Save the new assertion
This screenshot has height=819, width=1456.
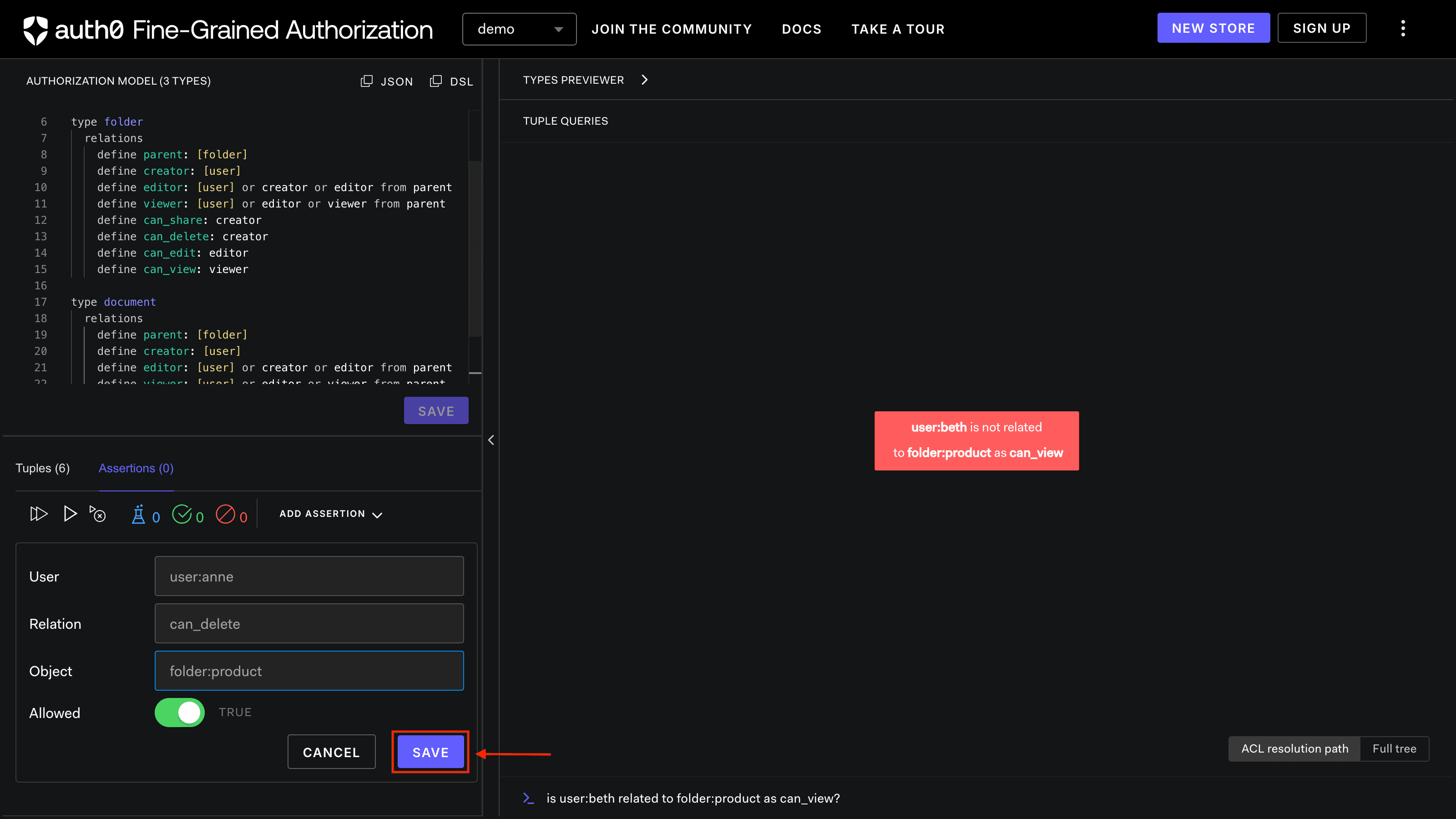click(x=430, y=752)
